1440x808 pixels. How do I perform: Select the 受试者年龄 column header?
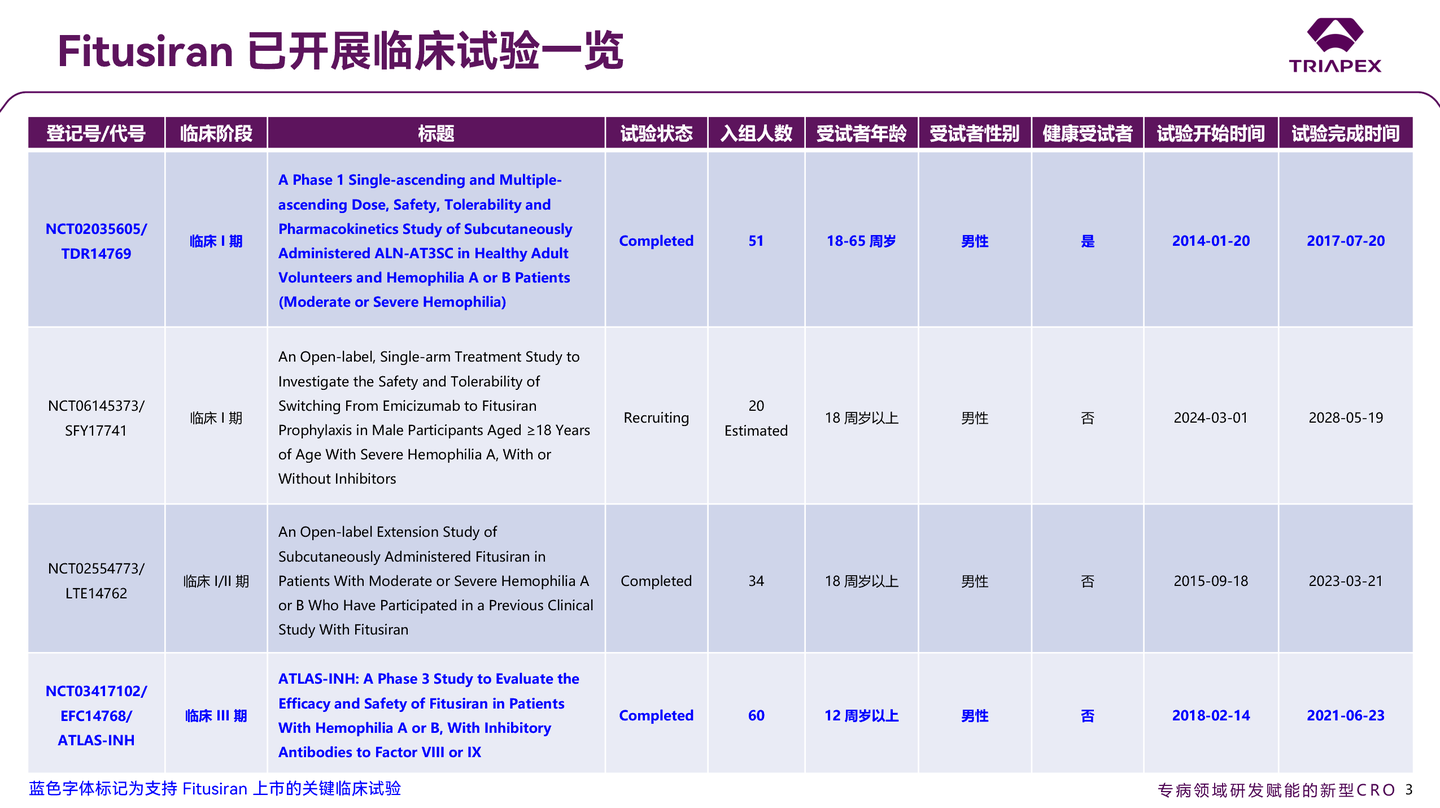click(861, 132)
